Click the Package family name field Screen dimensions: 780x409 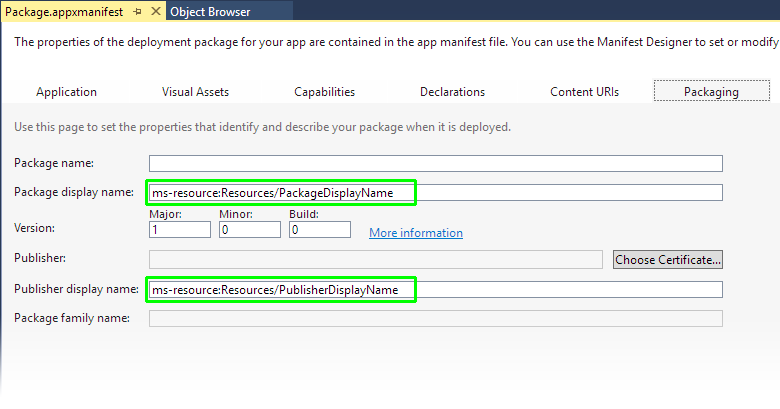(x=435, y=319)
